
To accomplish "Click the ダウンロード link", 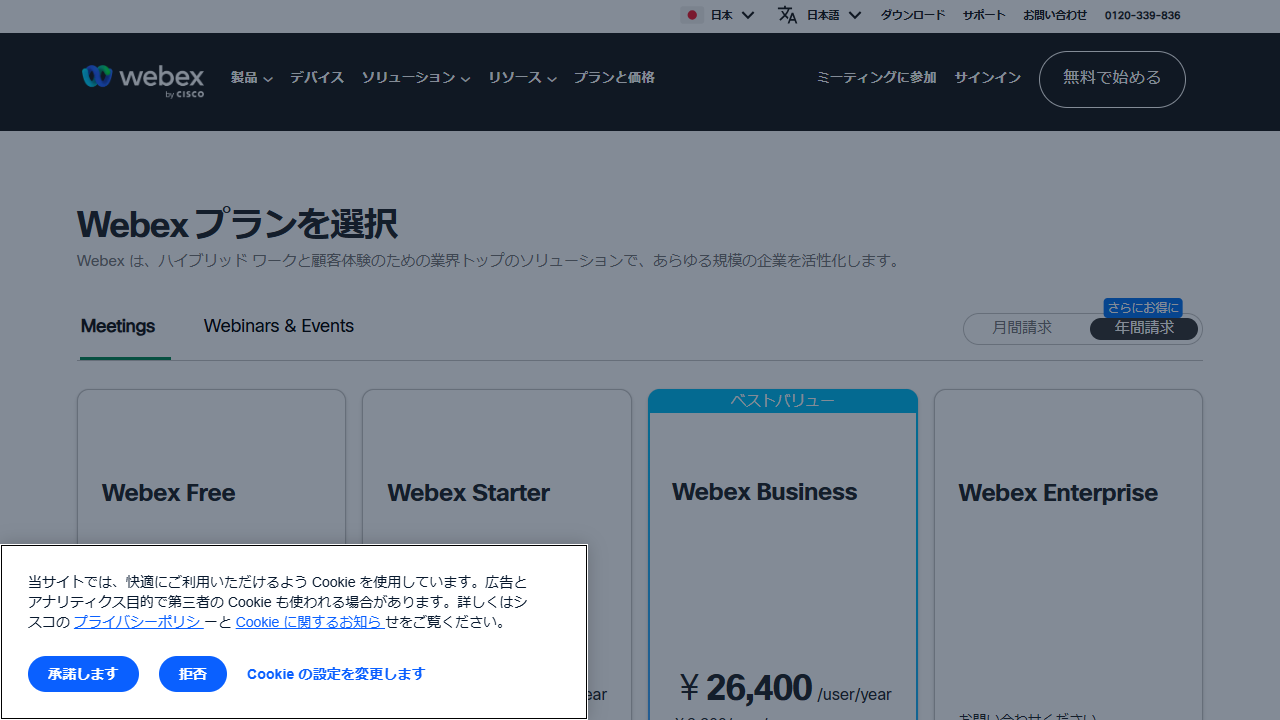I will [x=912, y=15].
